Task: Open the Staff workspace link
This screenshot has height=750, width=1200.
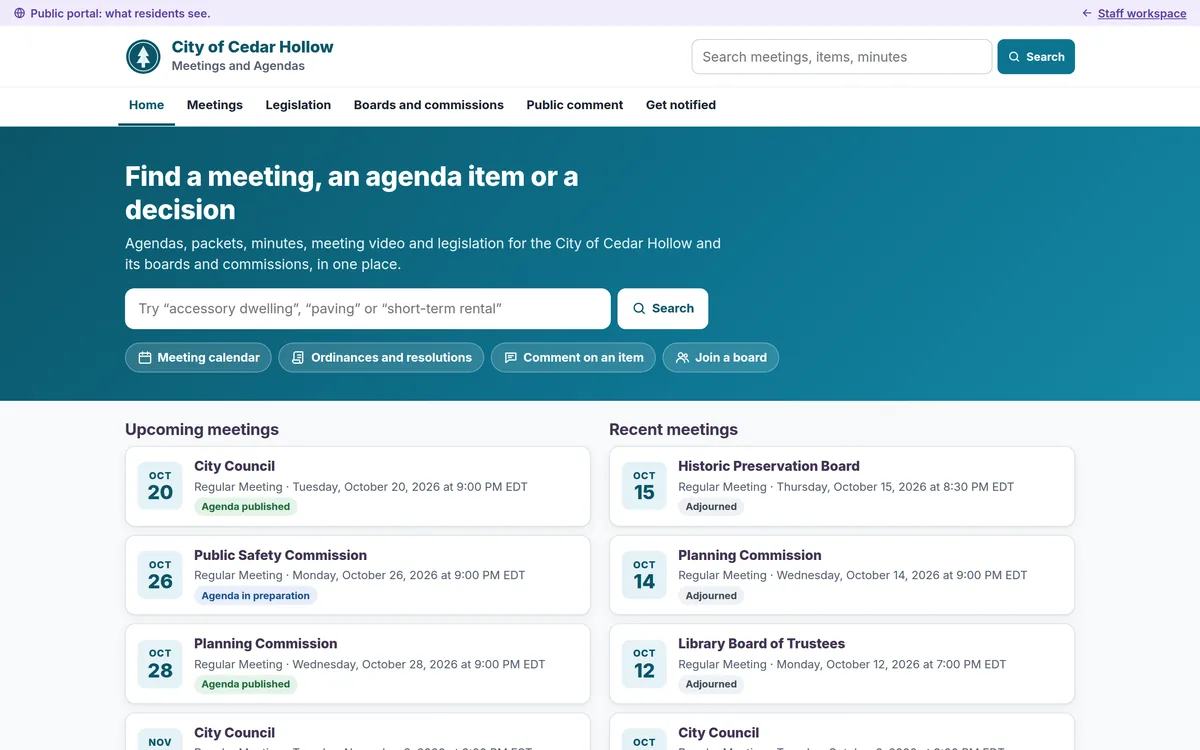Action: (x=1142, y=14)
